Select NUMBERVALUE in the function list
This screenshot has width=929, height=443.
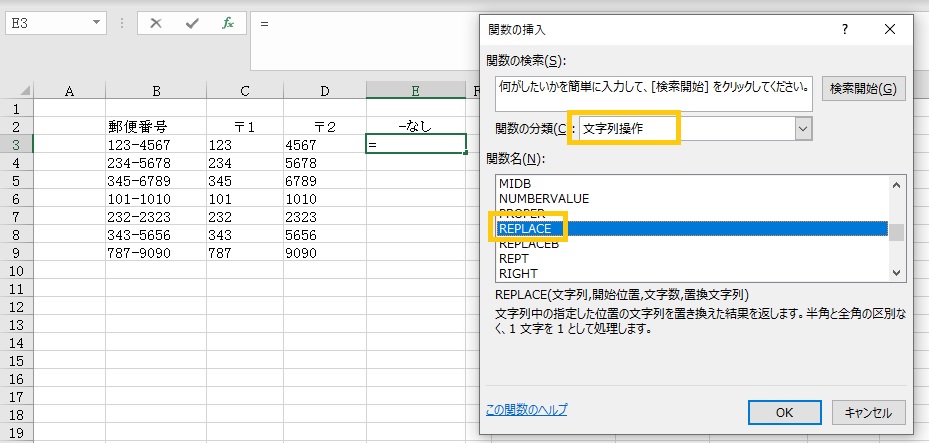(x=543, y=199)
